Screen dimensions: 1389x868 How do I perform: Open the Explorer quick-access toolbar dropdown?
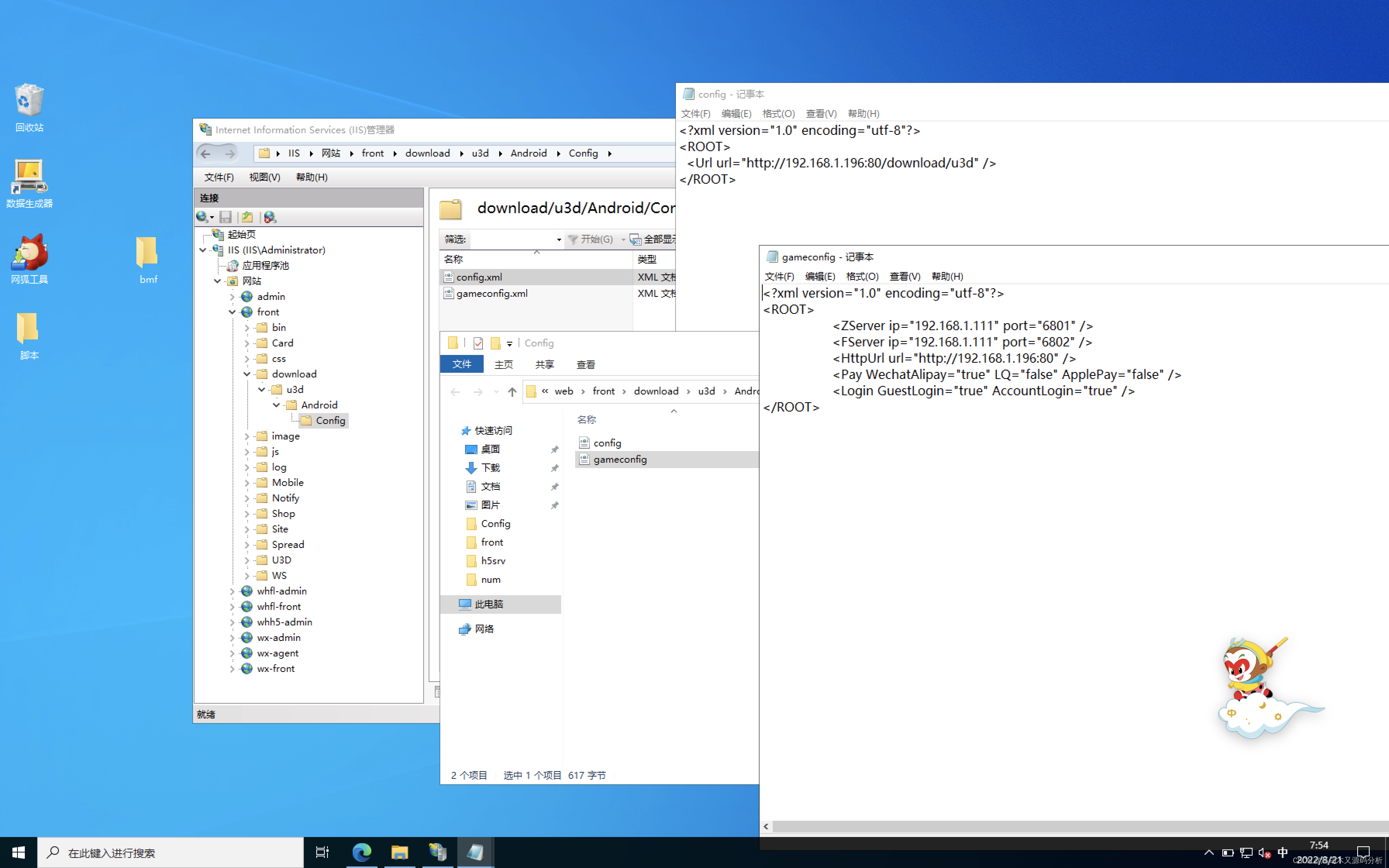click(x=510, y=344)
